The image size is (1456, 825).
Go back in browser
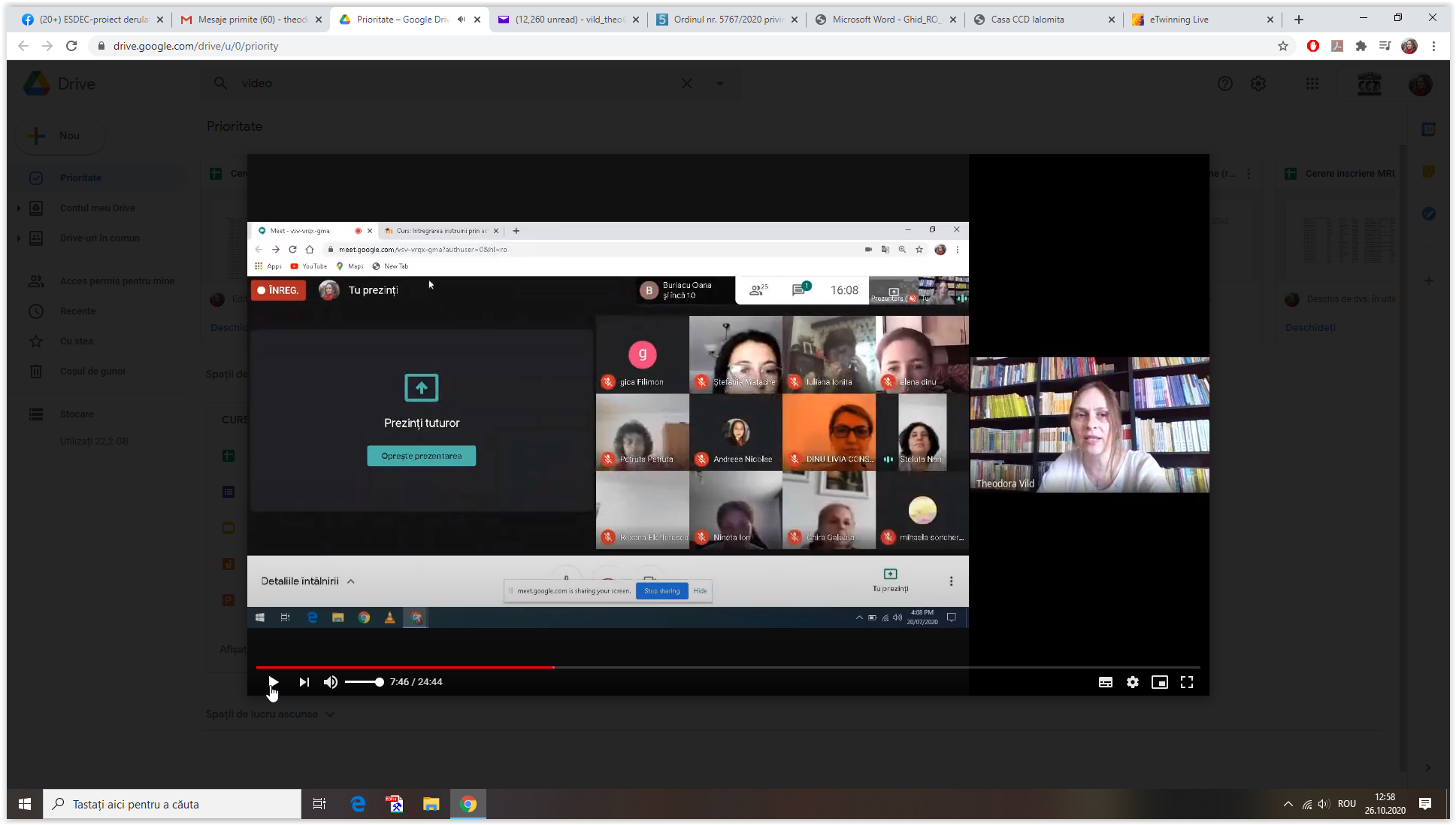coord(23,46)
